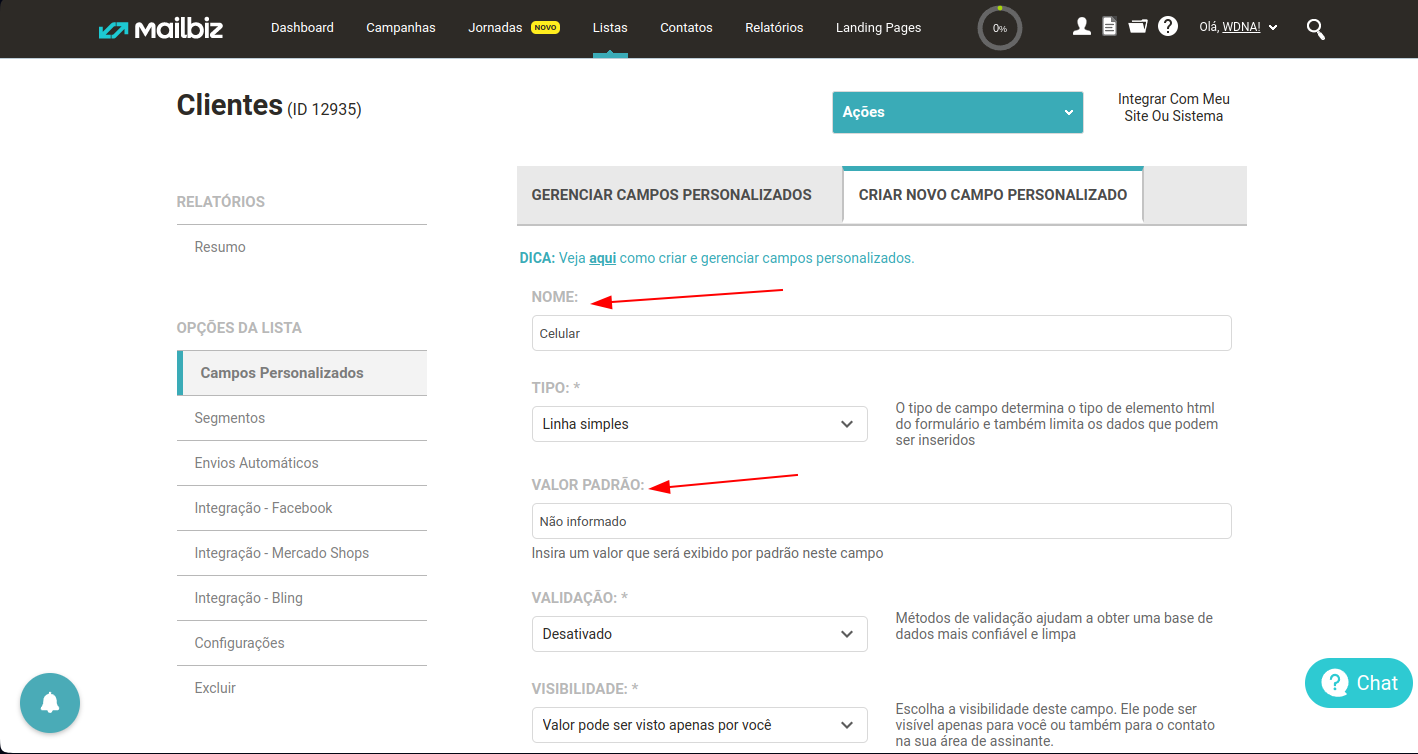Screen dimensions: 1418x754
Task: Open the Listas menu
Action: click(610, 28)
